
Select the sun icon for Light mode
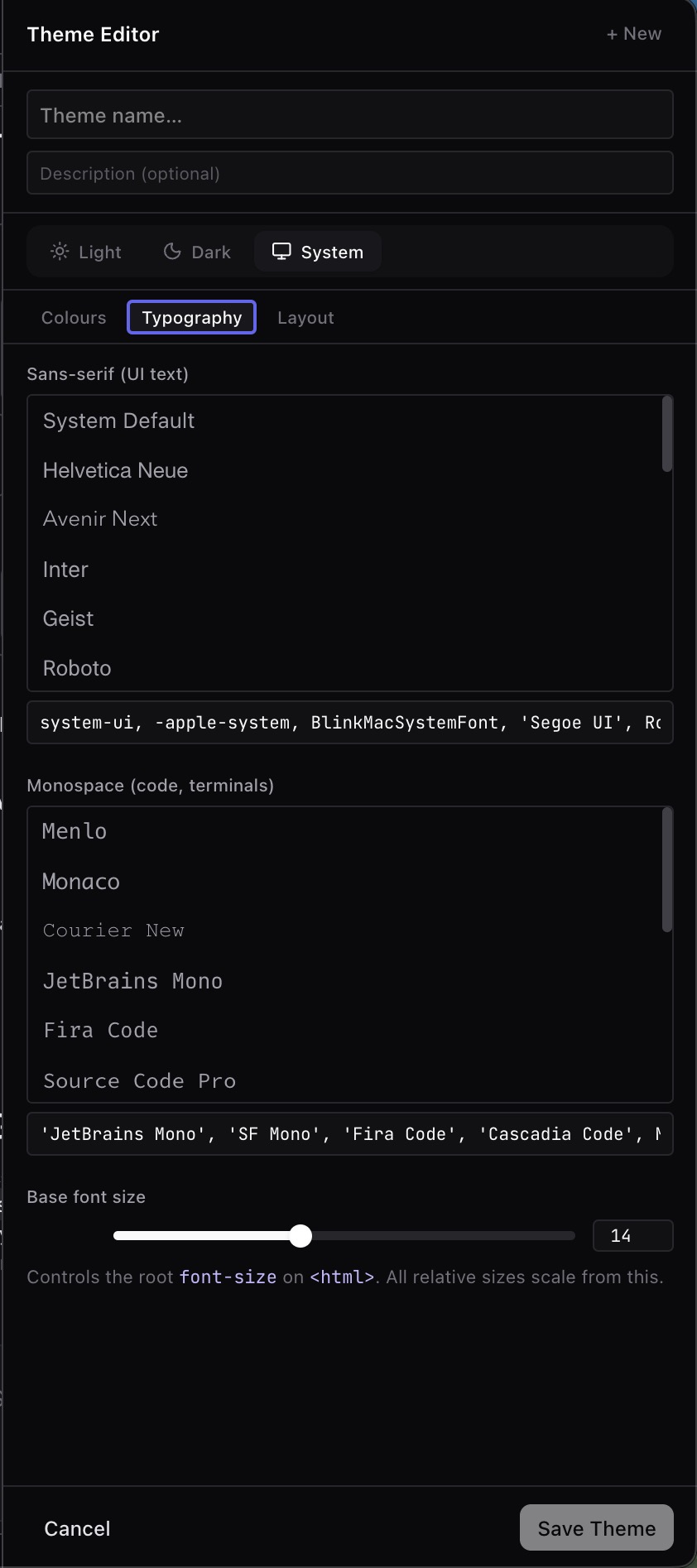pos(60,252)
